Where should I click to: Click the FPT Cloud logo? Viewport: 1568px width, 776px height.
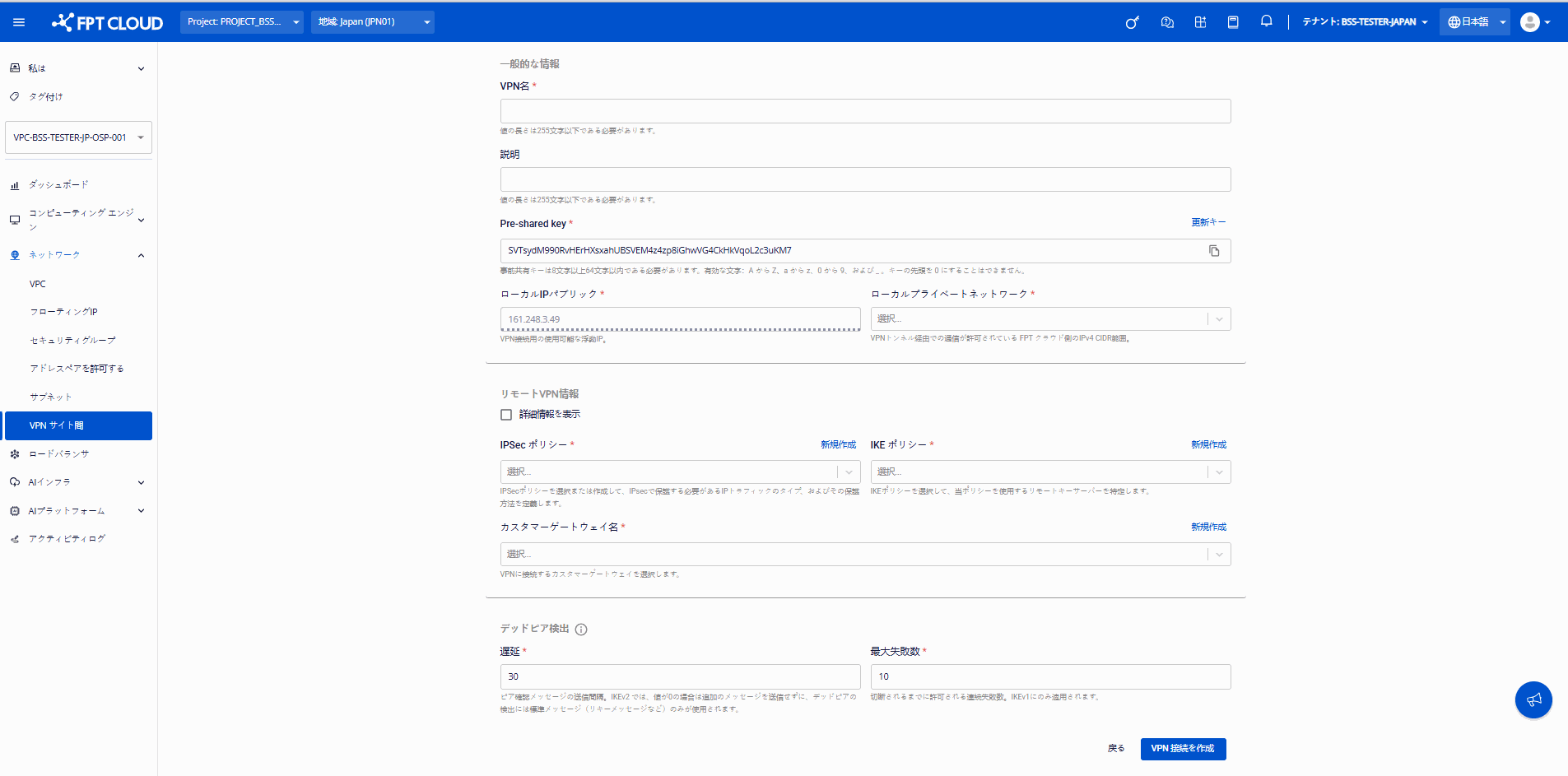pyautogui.click(x=107, y=22)
